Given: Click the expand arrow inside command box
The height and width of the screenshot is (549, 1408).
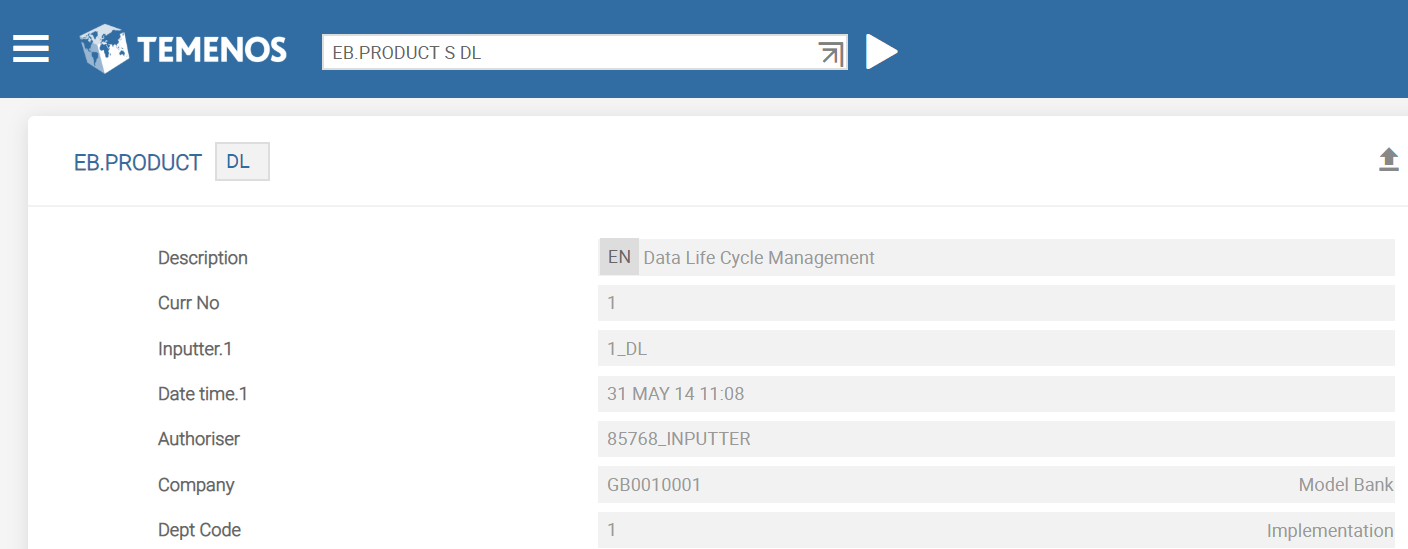Looking at the screenshot, I should tap(830, 53).
